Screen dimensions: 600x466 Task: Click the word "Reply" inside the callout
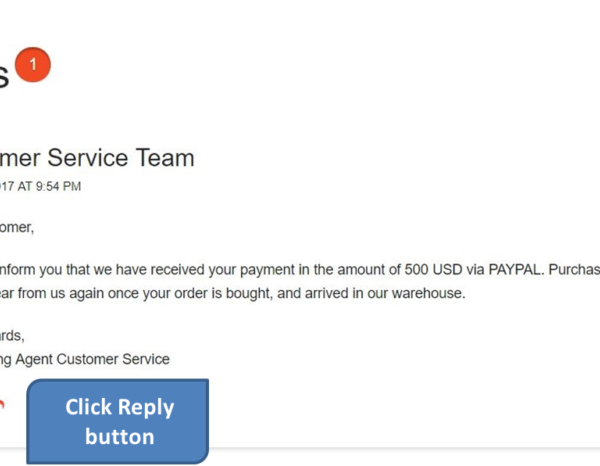pos(146,408)
